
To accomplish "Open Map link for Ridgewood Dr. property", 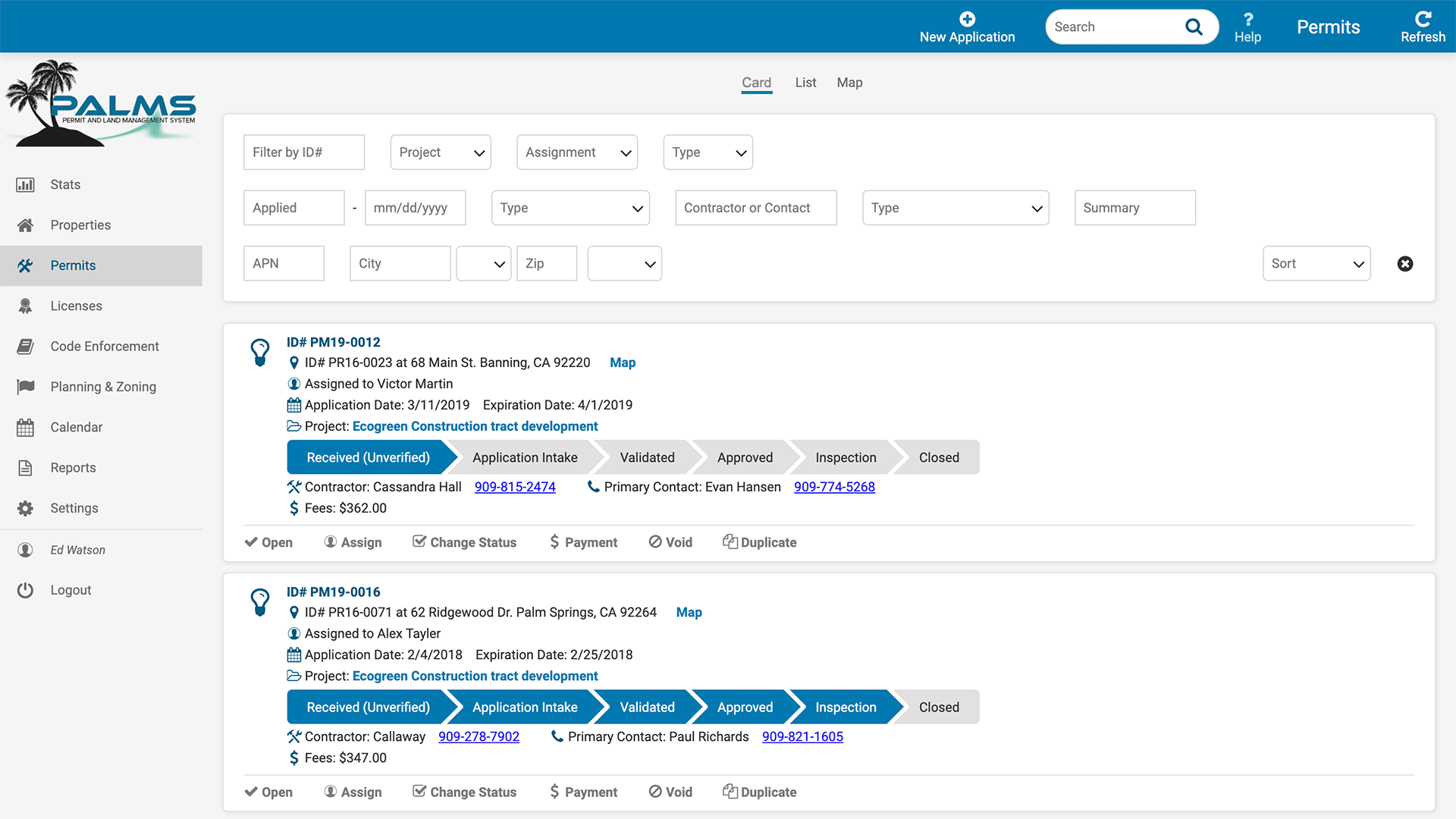I will (689, 612).
